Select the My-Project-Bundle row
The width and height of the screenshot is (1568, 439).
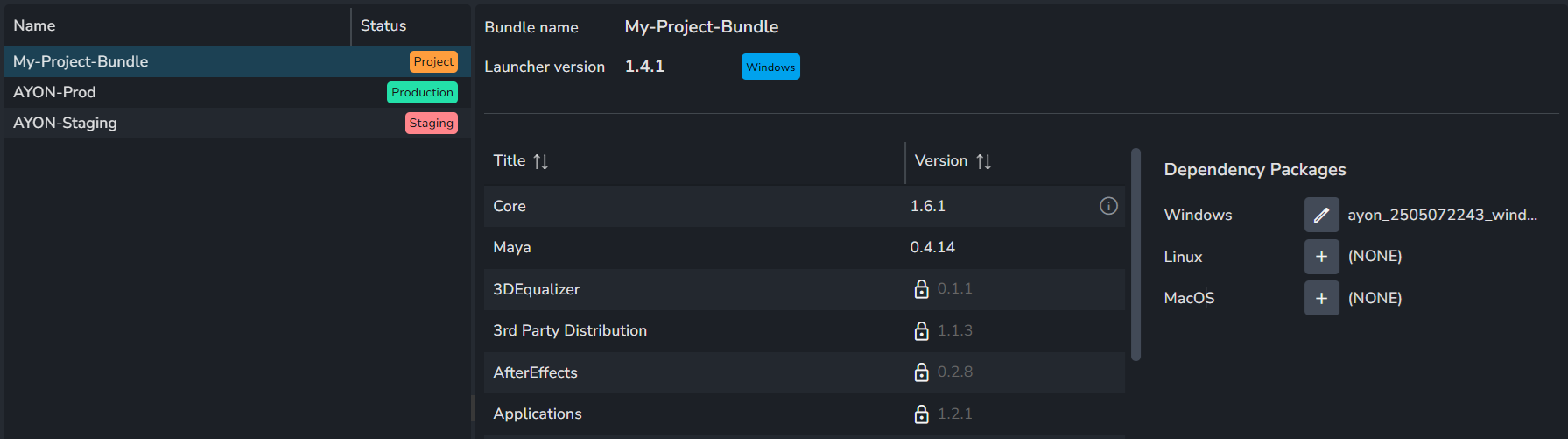click(81, 61)
